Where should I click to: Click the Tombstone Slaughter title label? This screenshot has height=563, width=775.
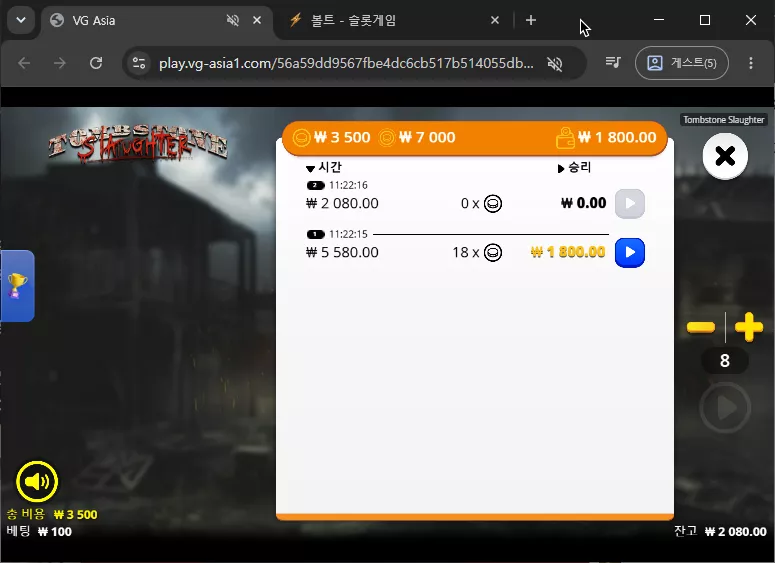[x=724, y=120]
